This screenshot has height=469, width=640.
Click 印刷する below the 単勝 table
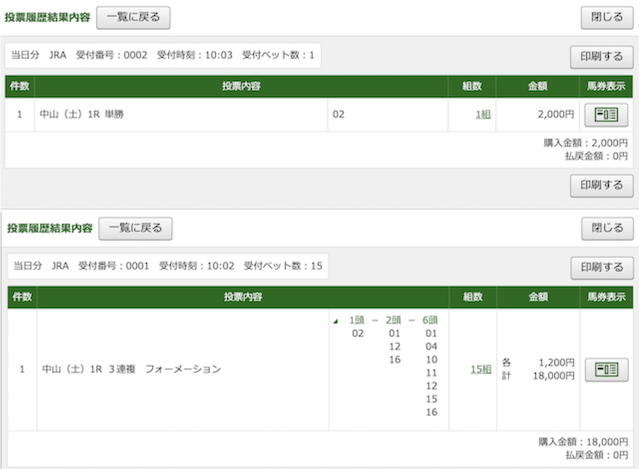pyautogui.click(x=601, y=185)
